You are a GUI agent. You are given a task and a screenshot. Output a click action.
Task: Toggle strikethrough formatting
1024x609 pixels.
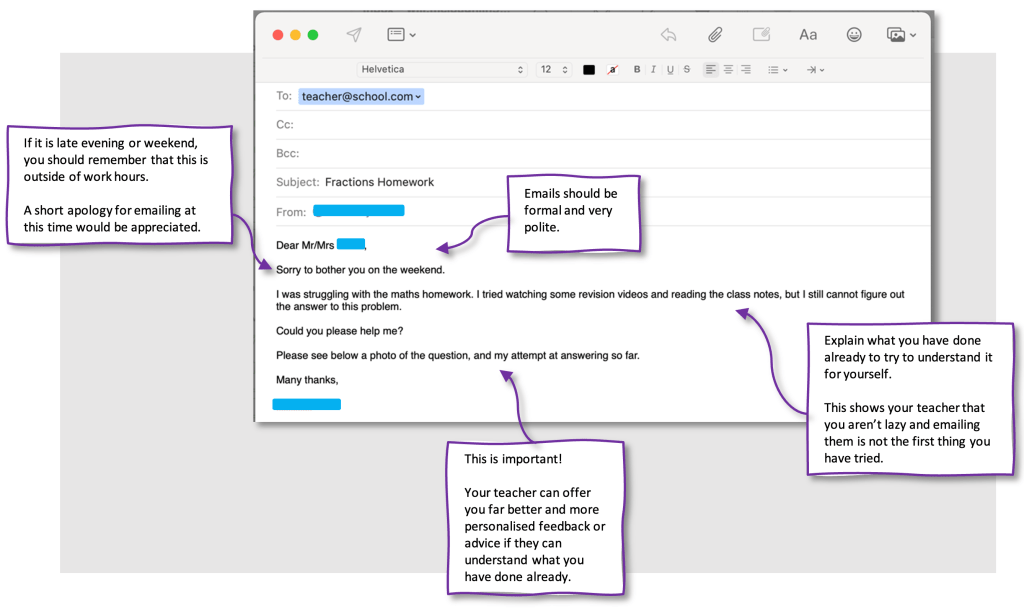(x=686, y=70)
